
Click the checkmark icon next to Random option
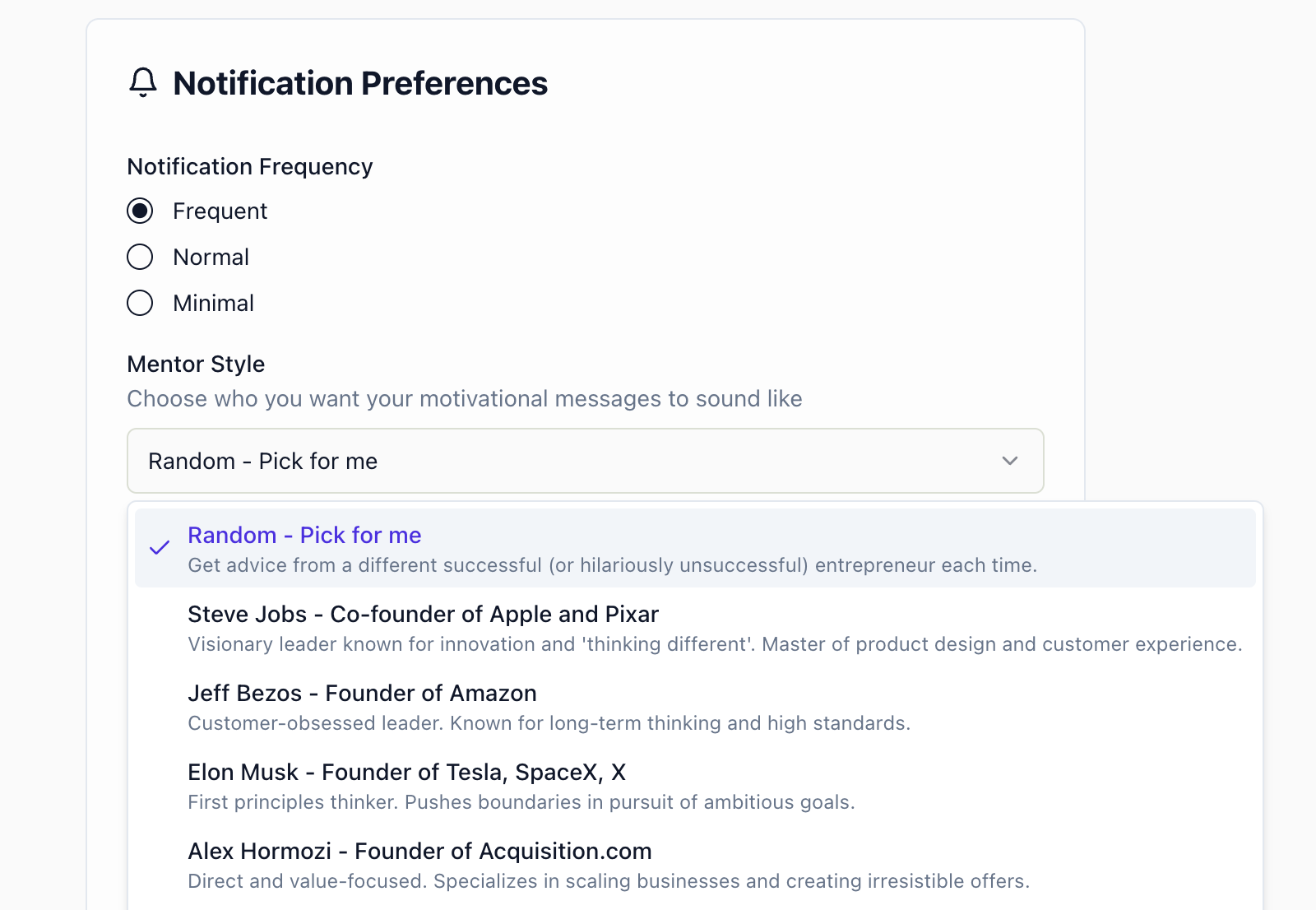(160, 548)
